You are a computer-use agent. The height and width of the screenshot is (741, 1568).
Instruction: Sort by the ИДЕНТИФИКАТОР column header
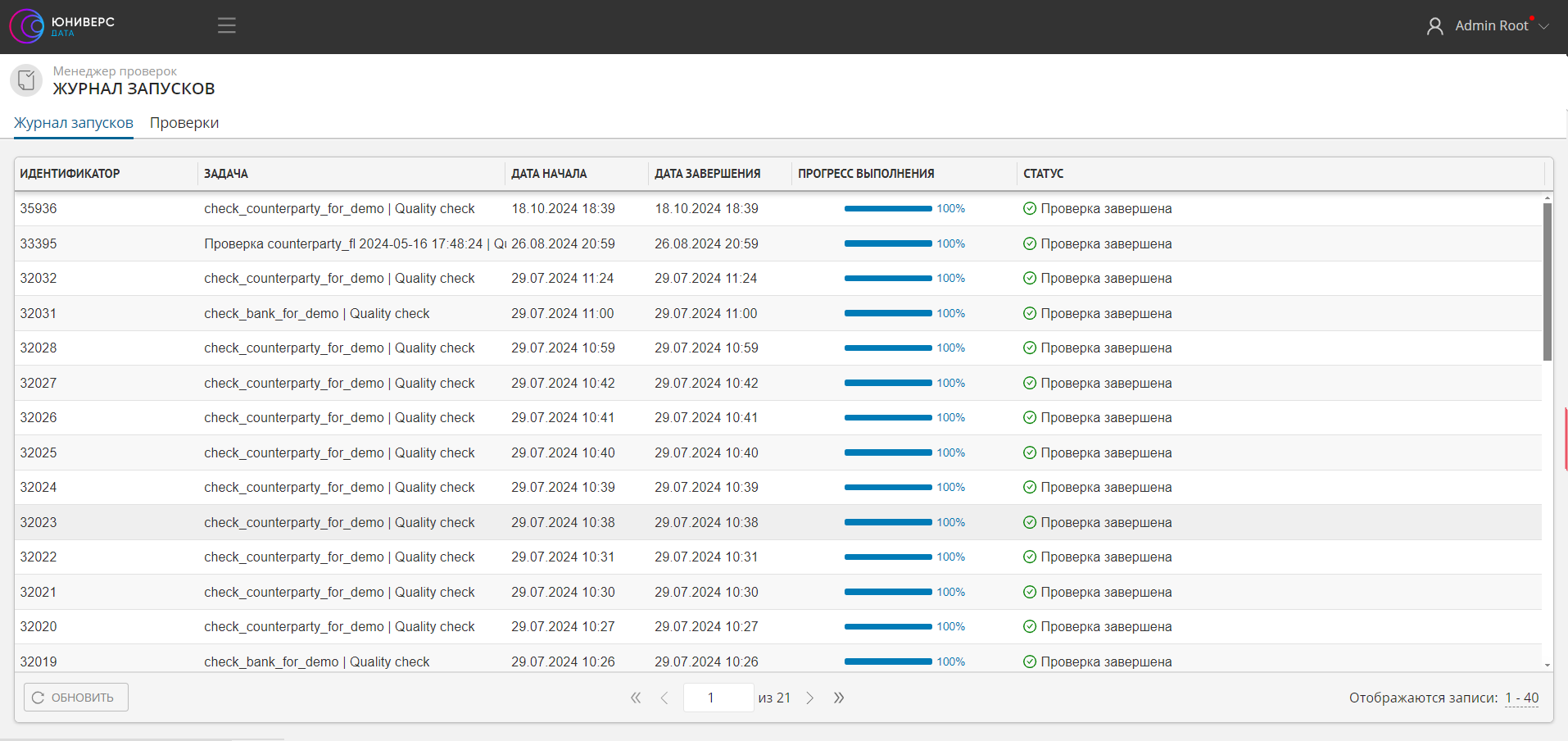click(x=70, y=174)
